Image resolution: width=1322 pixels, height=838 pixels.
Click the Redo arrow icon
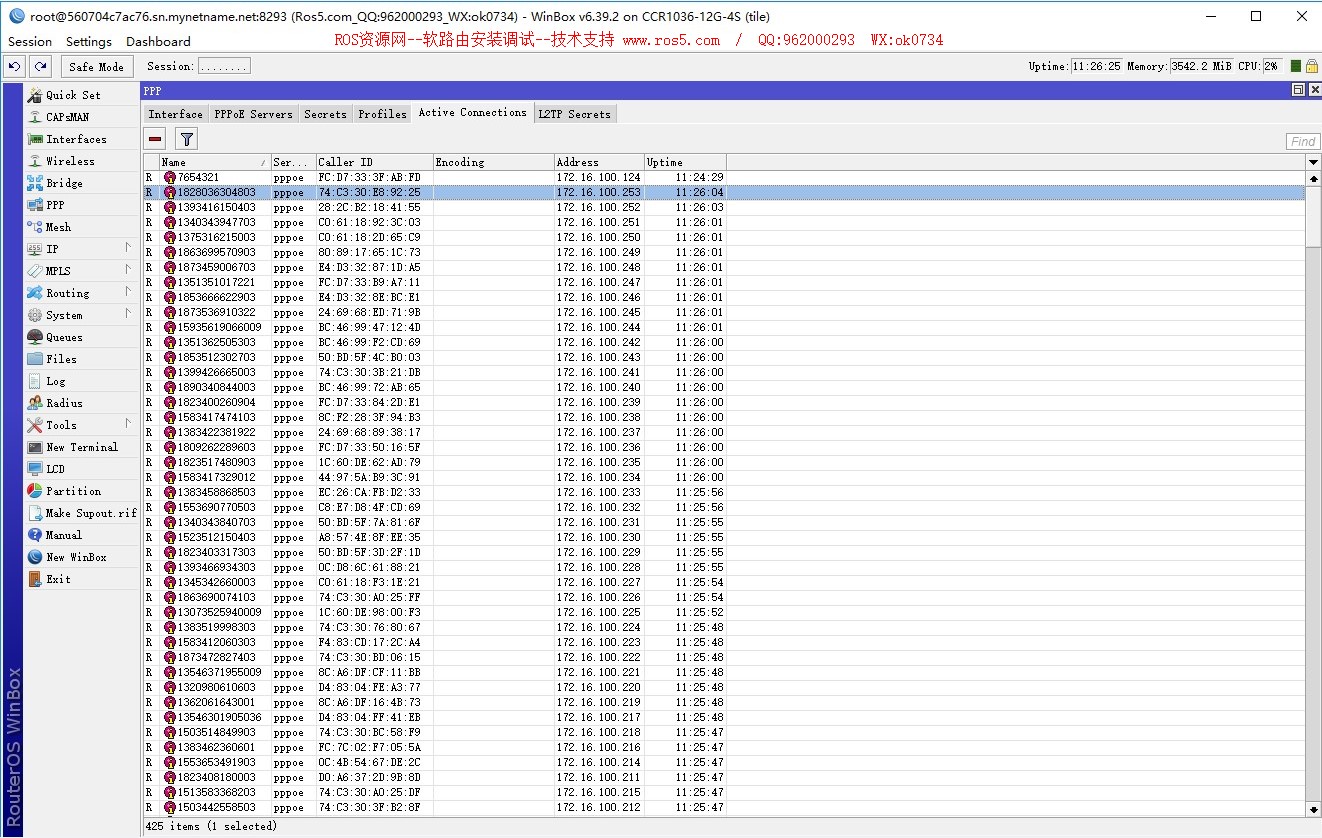40,66
